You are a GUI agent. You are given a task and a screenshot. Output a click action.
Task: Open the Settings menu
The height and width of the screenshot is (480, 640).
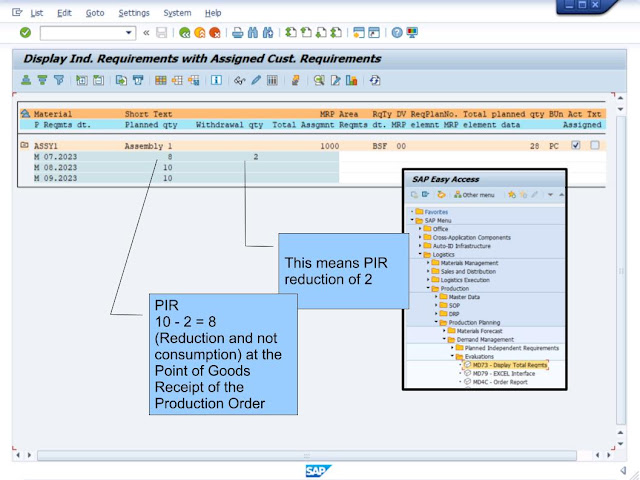(x=134, y=13)
